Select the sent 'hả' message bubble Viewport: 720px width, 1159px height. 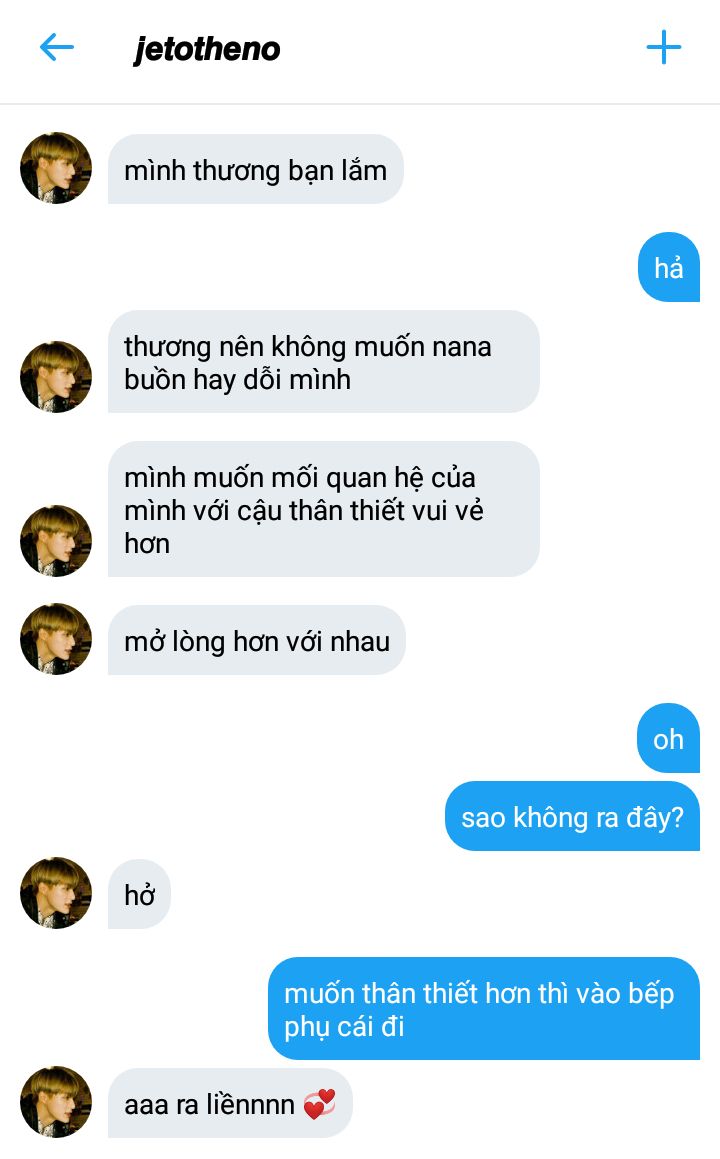668,267
